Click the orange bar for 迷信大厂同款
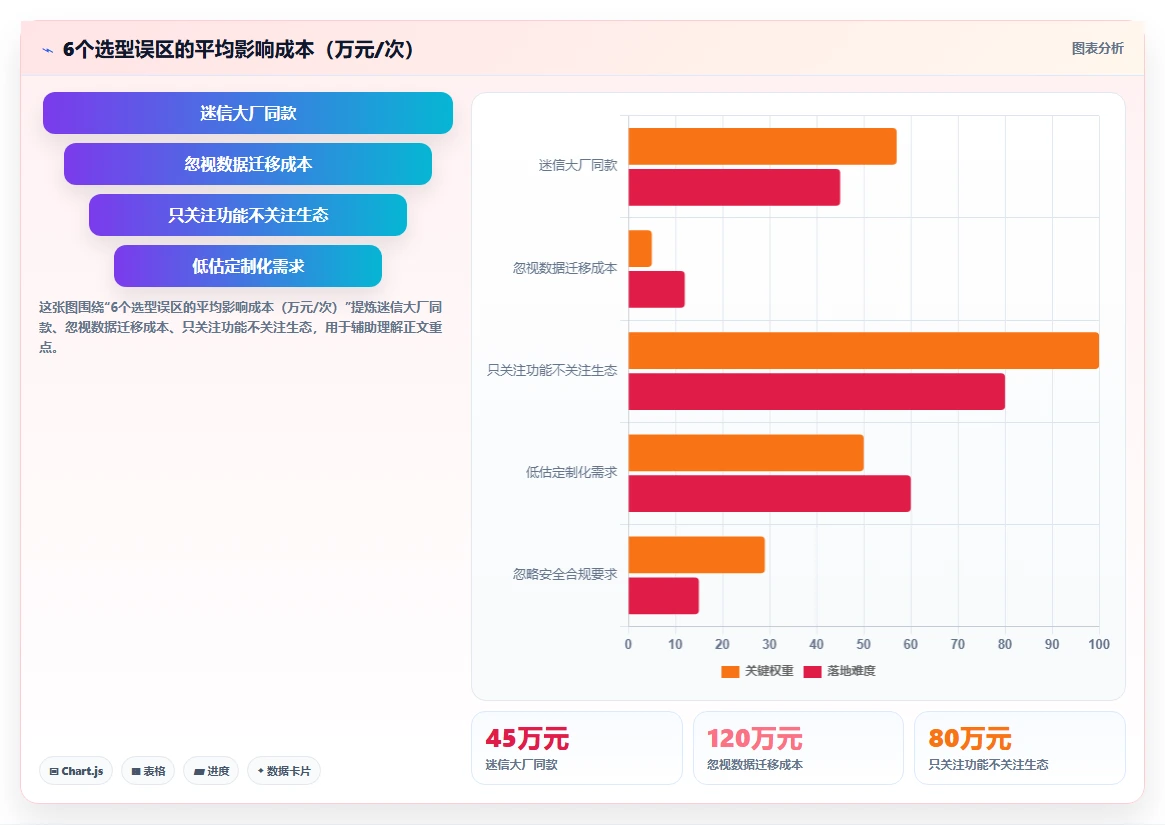The height and width of the screenshot is (825, 1165). [762, 146]
